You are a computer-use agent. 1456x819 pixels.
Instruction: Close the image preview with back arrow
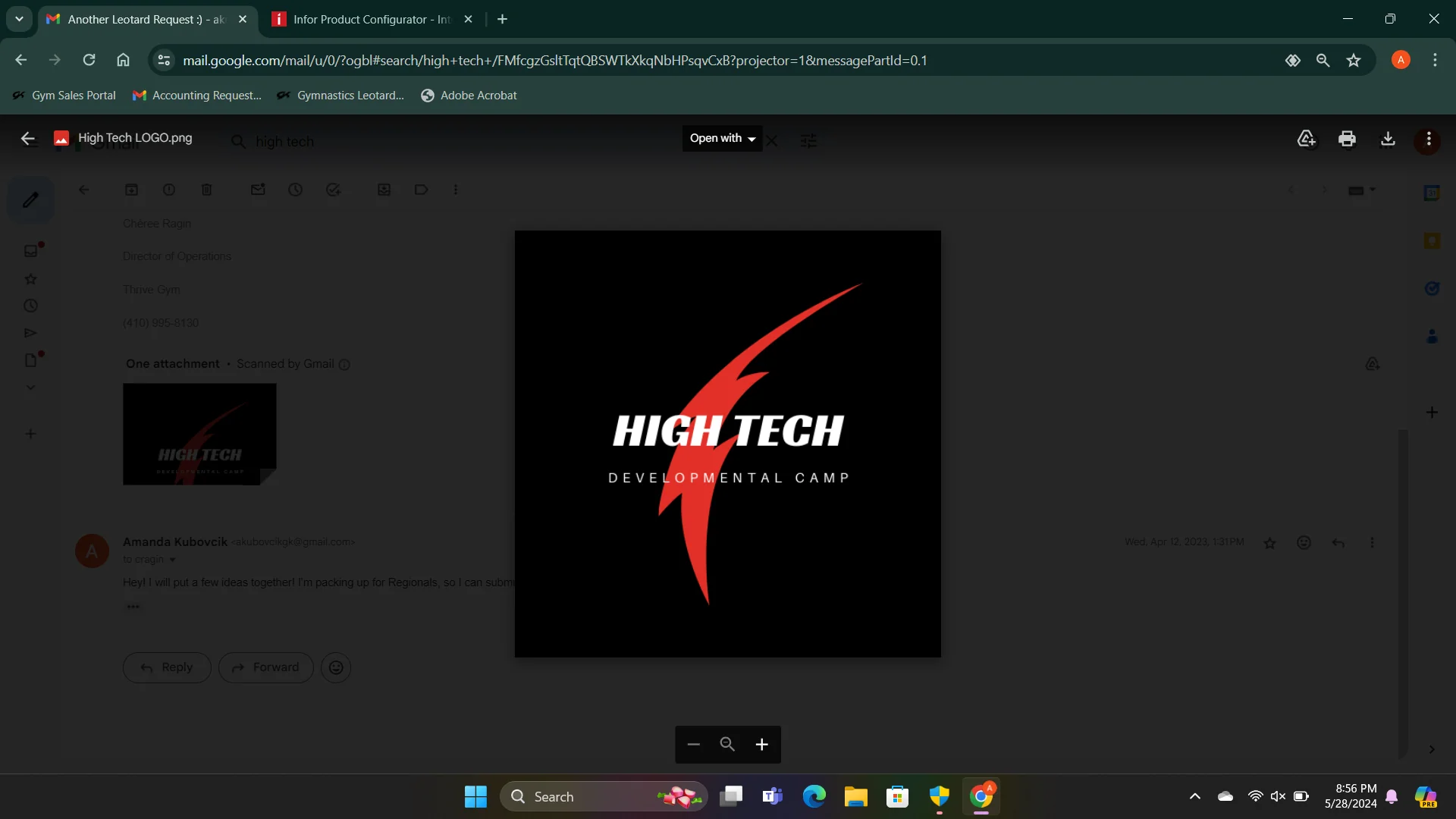[x=28, y=139]
